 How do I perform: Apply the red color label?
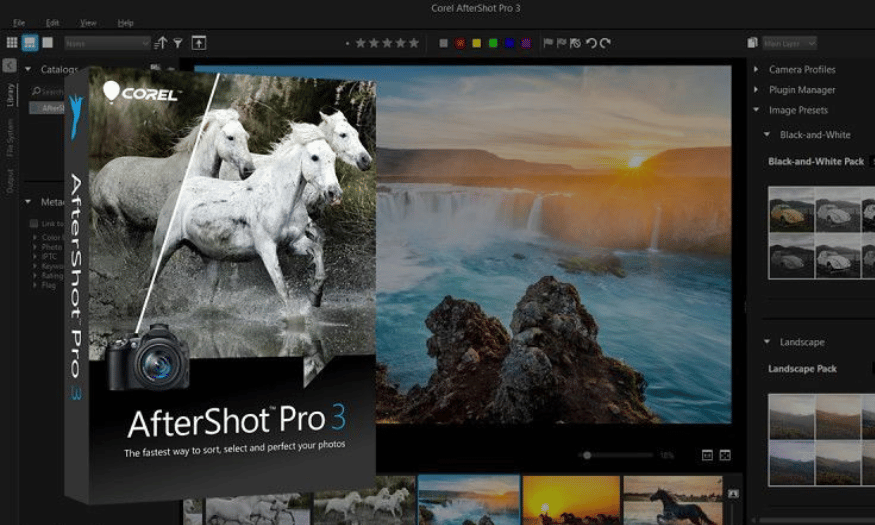(x=460, y=43)
